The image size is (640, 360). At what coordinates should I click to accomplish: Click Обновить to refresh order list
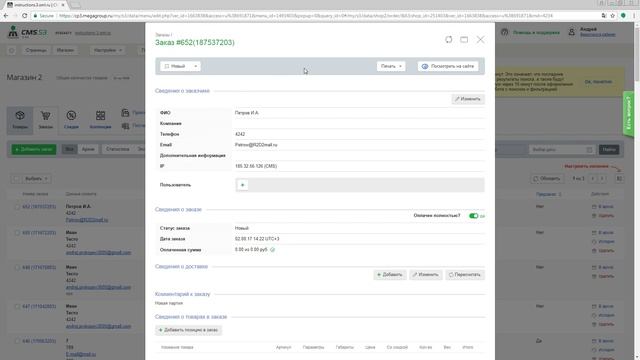coord(547,179)
